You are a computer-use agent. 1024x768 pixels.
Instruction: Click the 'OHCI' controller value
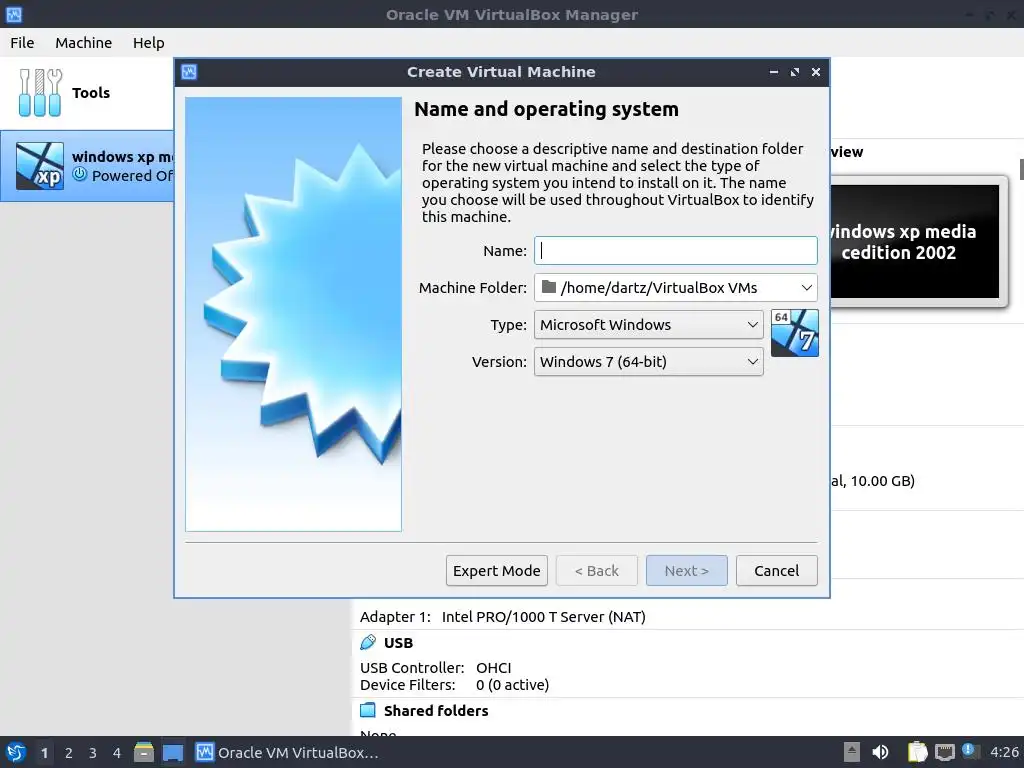(x=493, y=667)
